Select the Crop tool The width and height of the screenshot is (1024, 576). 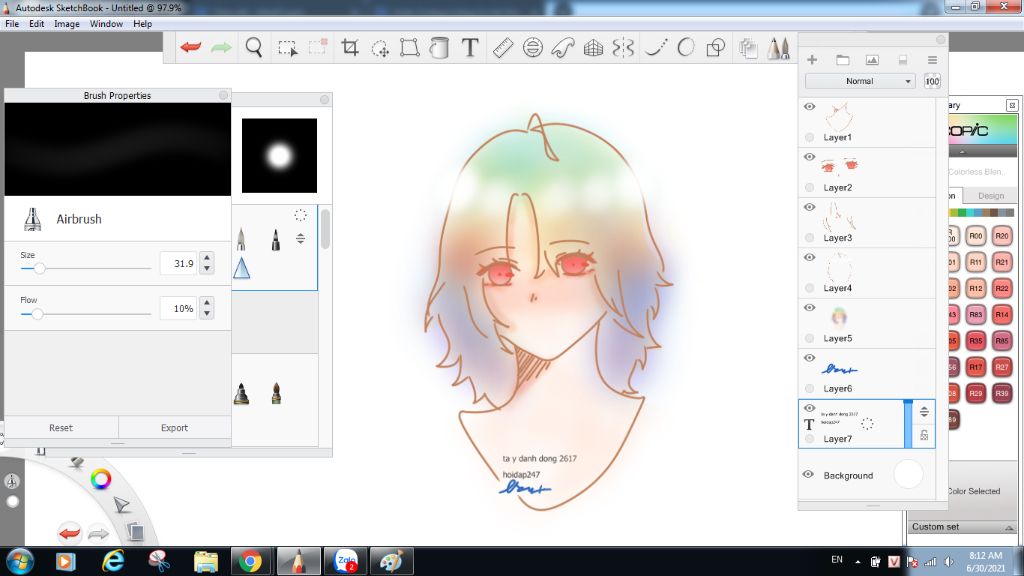tap(350, 48)
